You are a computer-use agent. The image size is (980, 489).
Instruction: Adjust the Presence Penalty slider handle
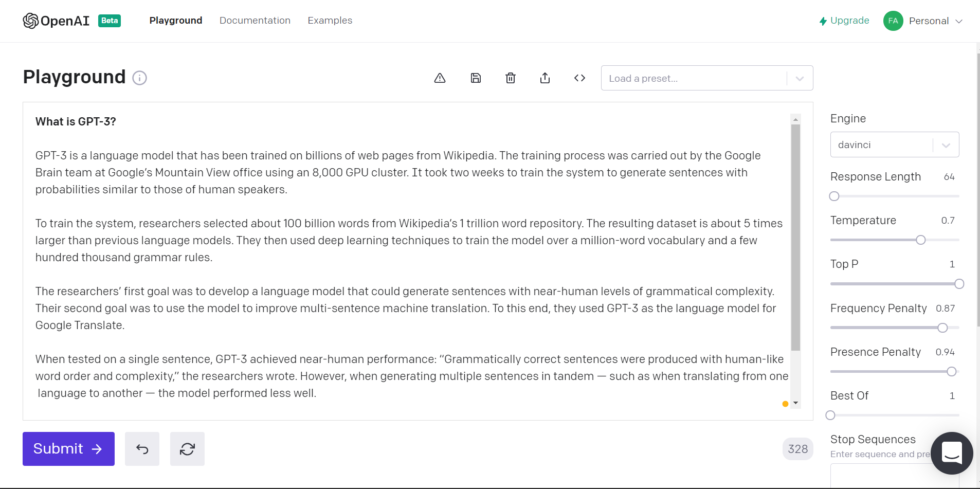(951, 371)
